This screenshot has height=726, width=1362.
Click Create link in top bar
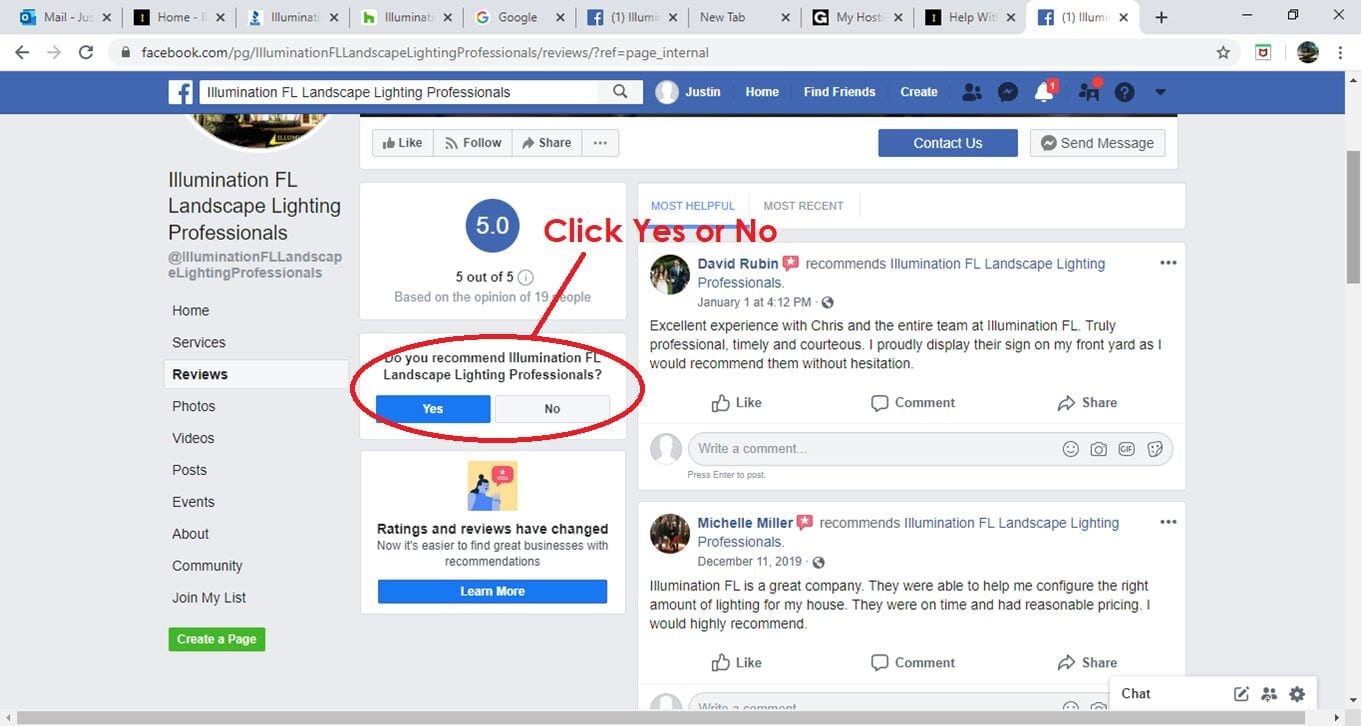919,92
